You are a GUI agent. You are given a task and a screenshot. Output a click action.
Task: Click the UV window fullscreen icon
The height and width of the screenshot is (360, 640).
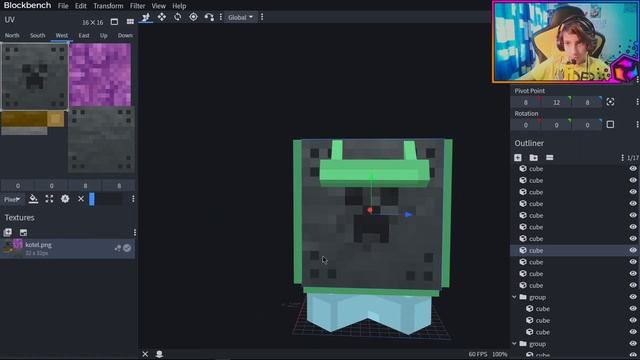[114, 22]
